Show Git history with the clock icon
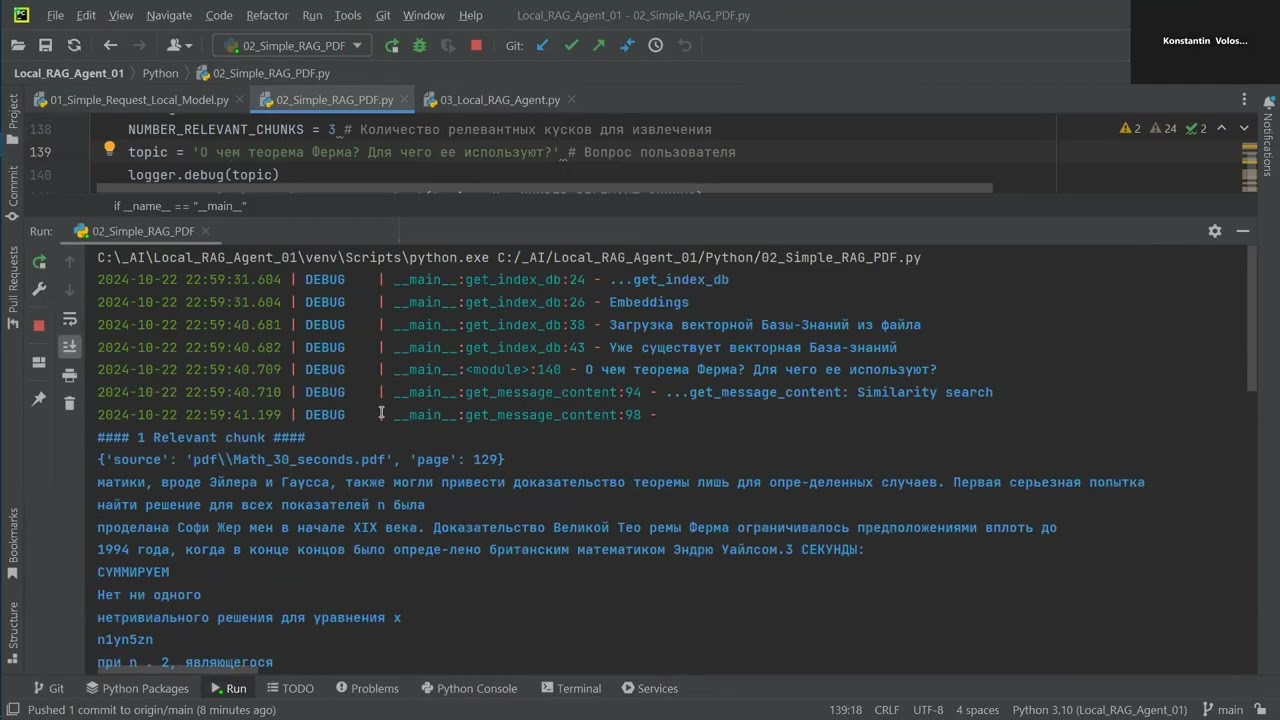 (656, 45)
